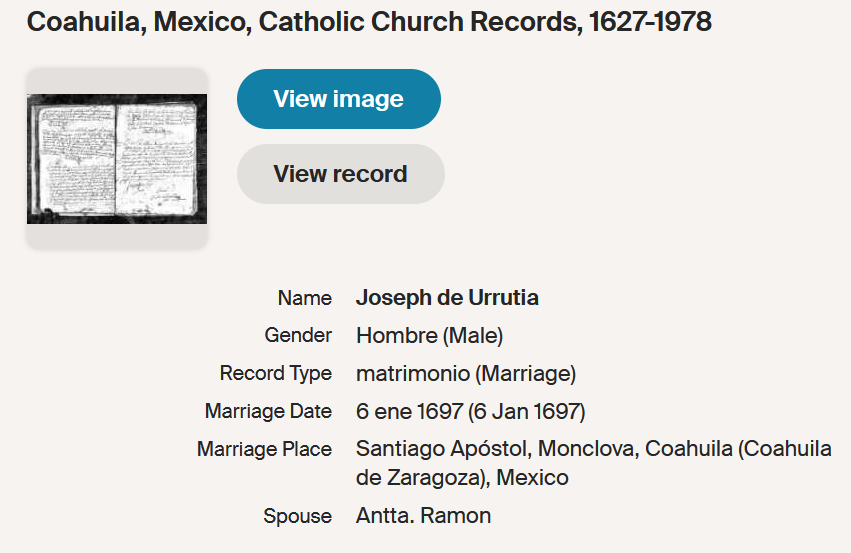Click the Marriage Place label

point(264,449)
